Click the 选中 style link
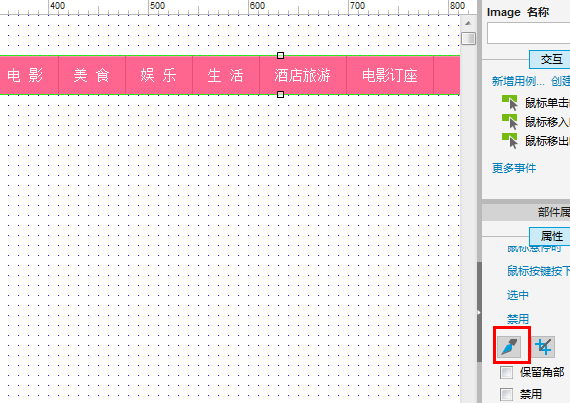This screenshot has width=570, height=403. (518, 295)
